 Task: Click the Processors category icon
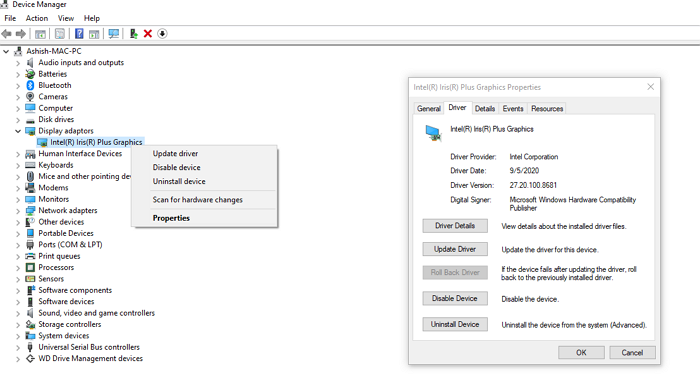click(x=30, y=267)
